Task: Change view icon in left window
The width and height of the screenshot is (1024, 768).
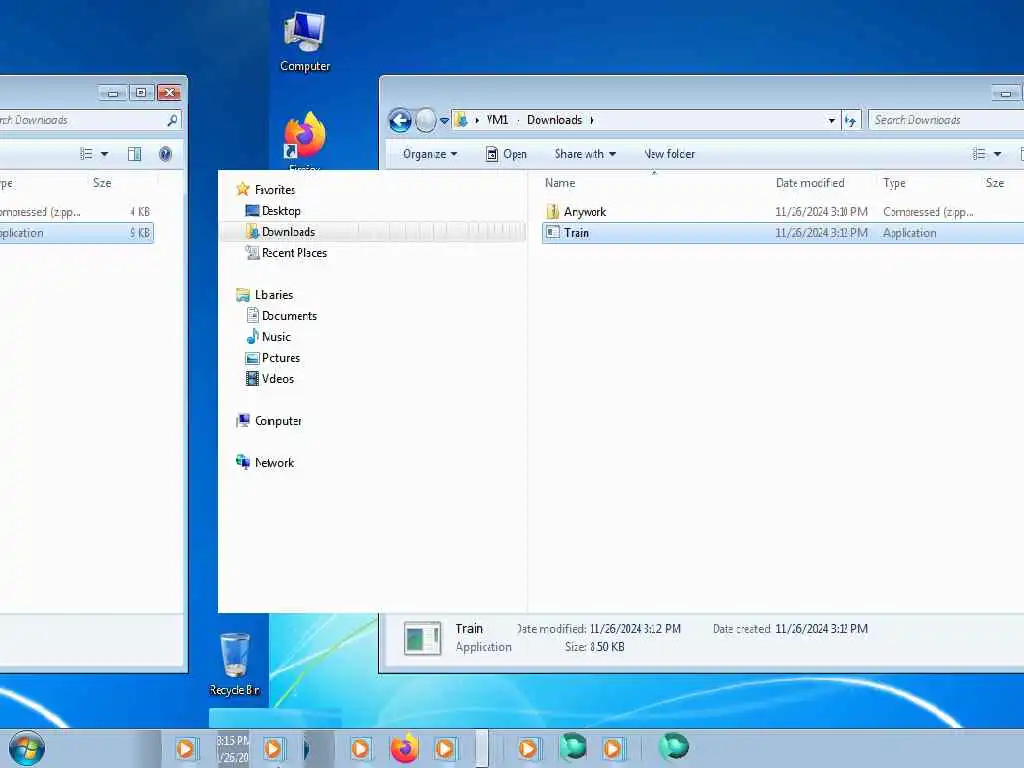Action: 86,154
